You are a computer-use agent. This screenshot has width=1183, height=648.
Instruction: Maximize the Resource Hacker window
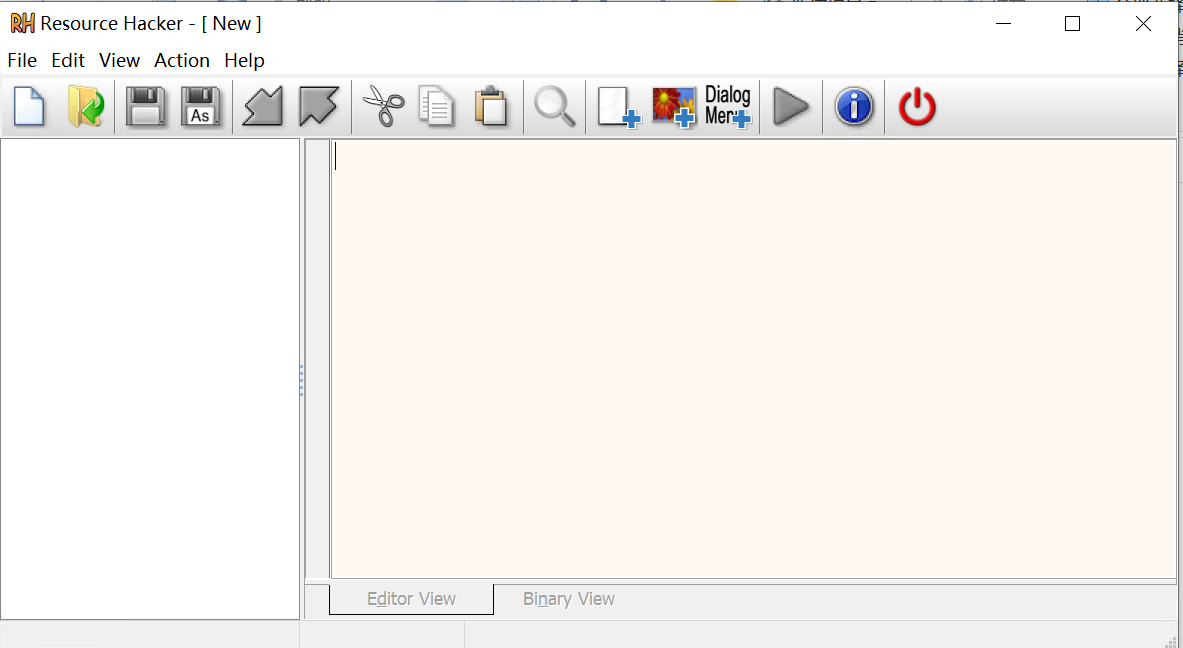point(1072,23)
